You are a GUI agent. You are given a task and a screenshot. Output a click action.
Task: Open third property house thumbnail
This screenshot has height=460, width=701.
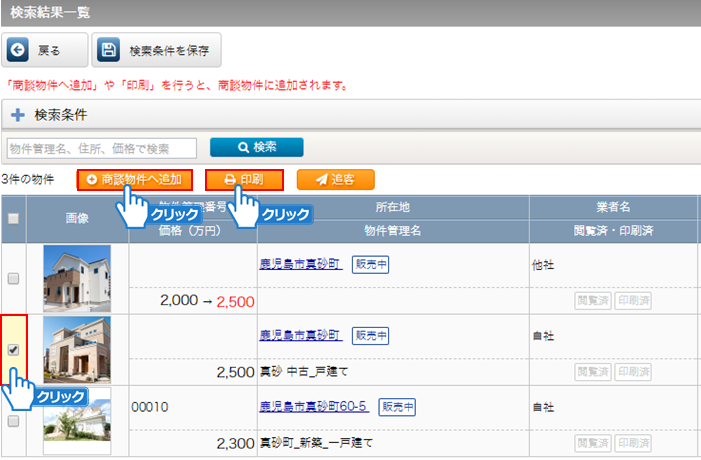(x=77, y=421)
